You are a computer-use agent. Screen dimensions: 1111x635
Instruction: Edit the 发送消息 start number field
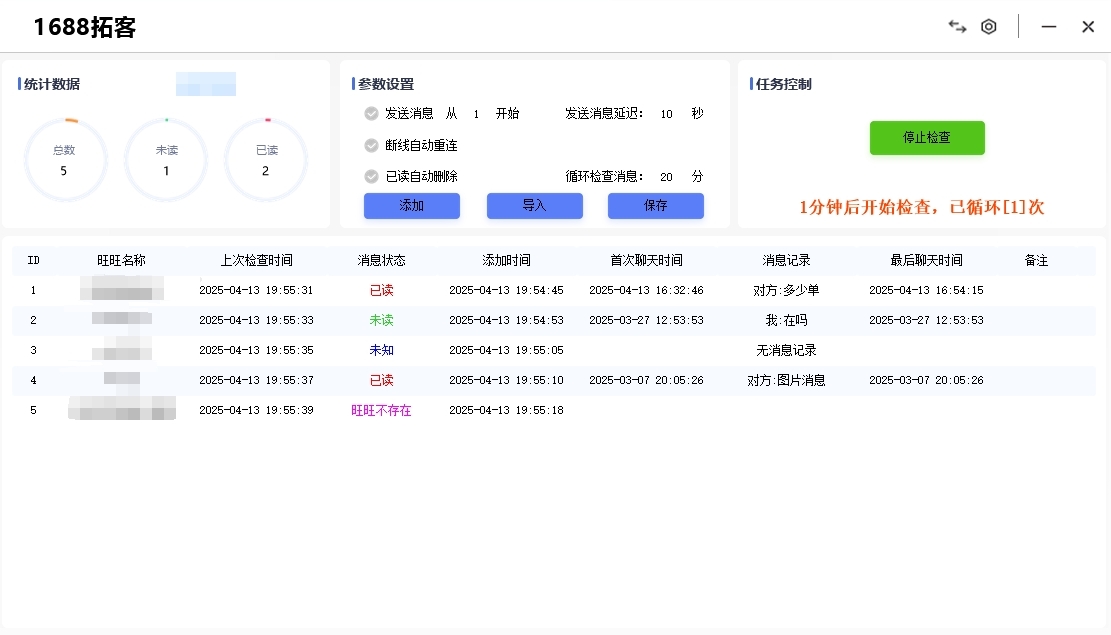point(476,114)
